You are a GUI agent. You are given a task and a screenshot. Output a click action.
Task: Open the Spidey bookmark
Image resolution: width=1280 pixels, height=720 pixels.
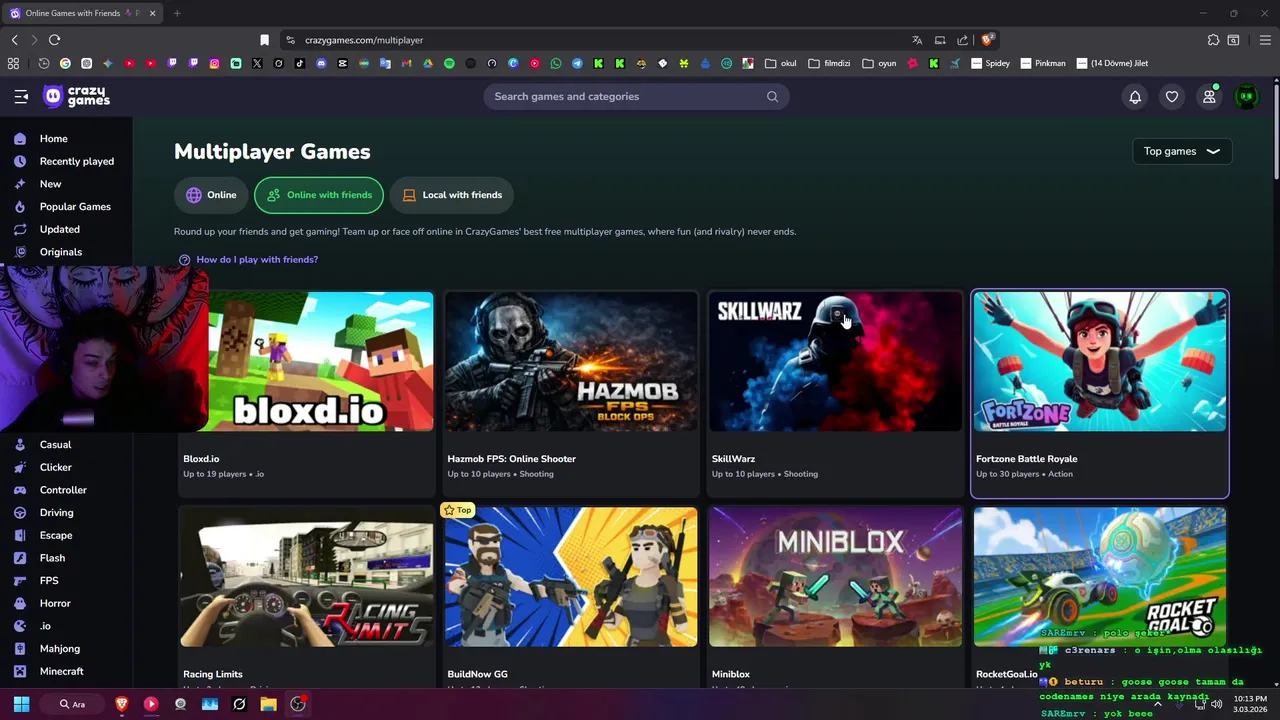[x=990, y=63]
